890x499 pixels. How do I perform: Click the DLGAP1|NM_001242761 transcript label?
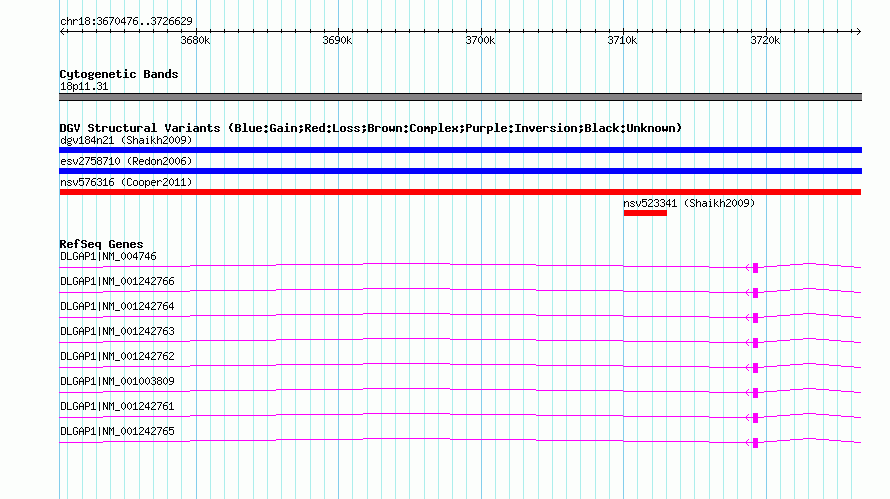click(117, 406)
